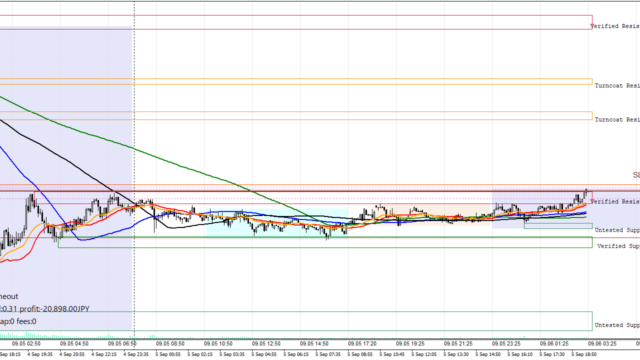Click the 09.05 10:50 time axis label
Viewport: 640px width, 360px height.
[x=218, y=344]
